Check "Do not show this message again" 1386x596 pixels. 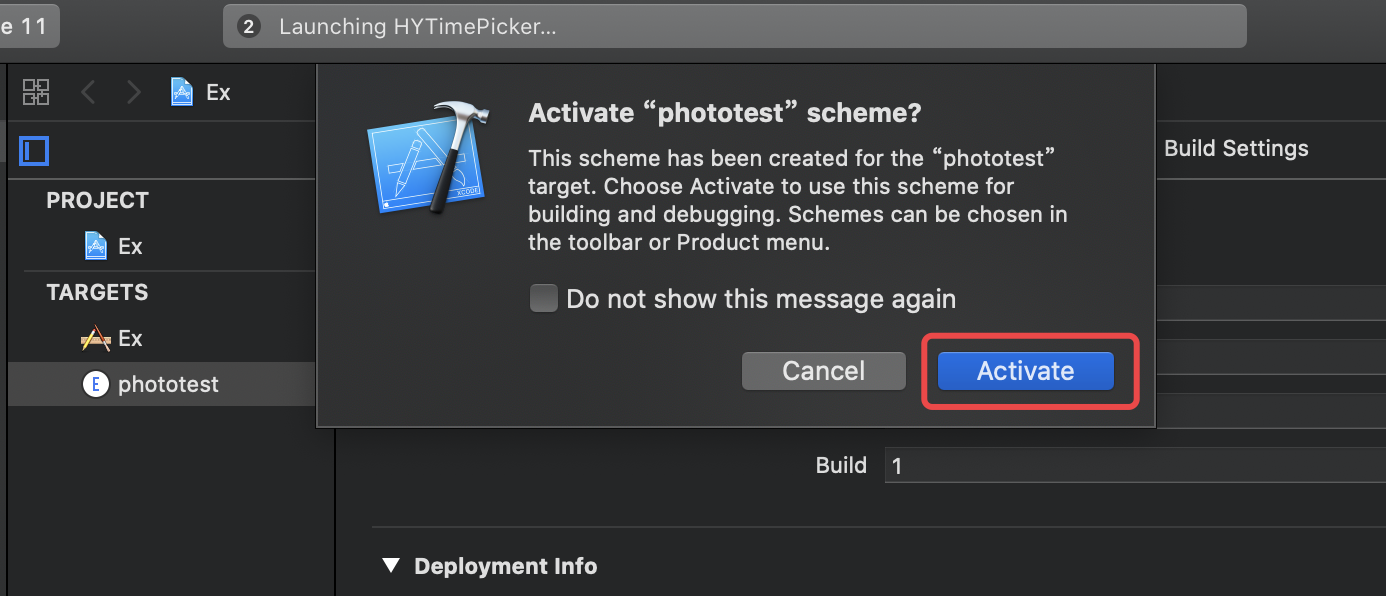(x=544, y=299)
